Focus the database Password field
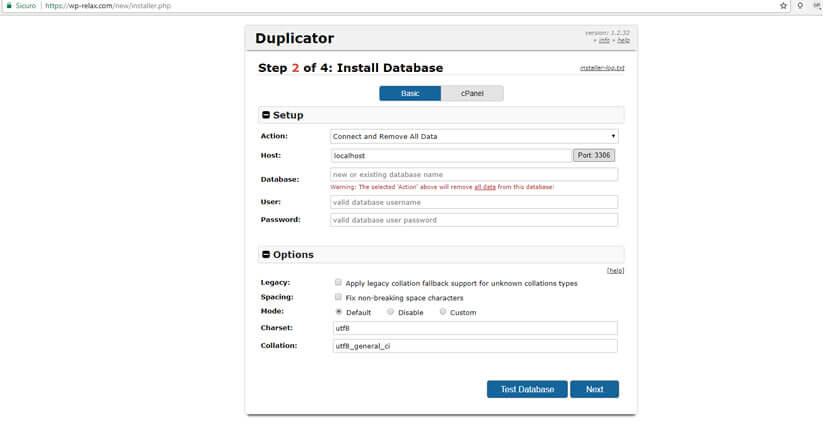The height and width of the screenshot is (432, 823). point(474,220)
